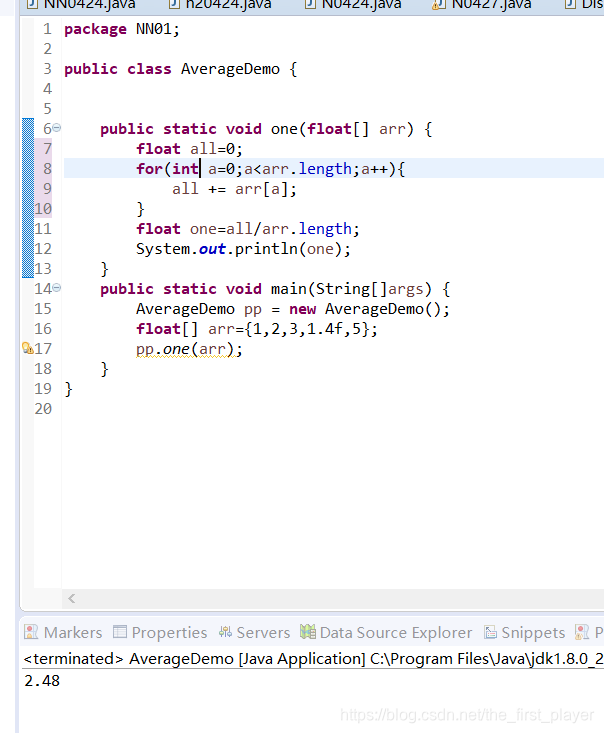Click line number 5 in the gutter

point(47,109)
